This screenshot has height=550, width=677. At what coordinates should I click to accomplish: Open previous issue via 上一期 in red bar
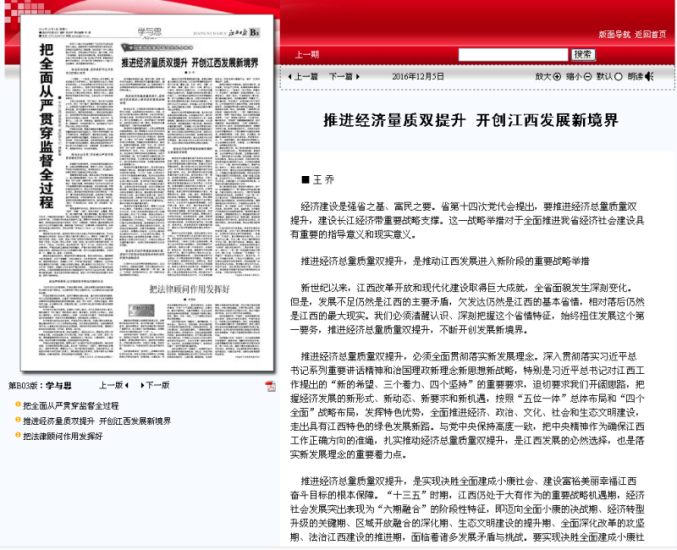click(307, 54)
